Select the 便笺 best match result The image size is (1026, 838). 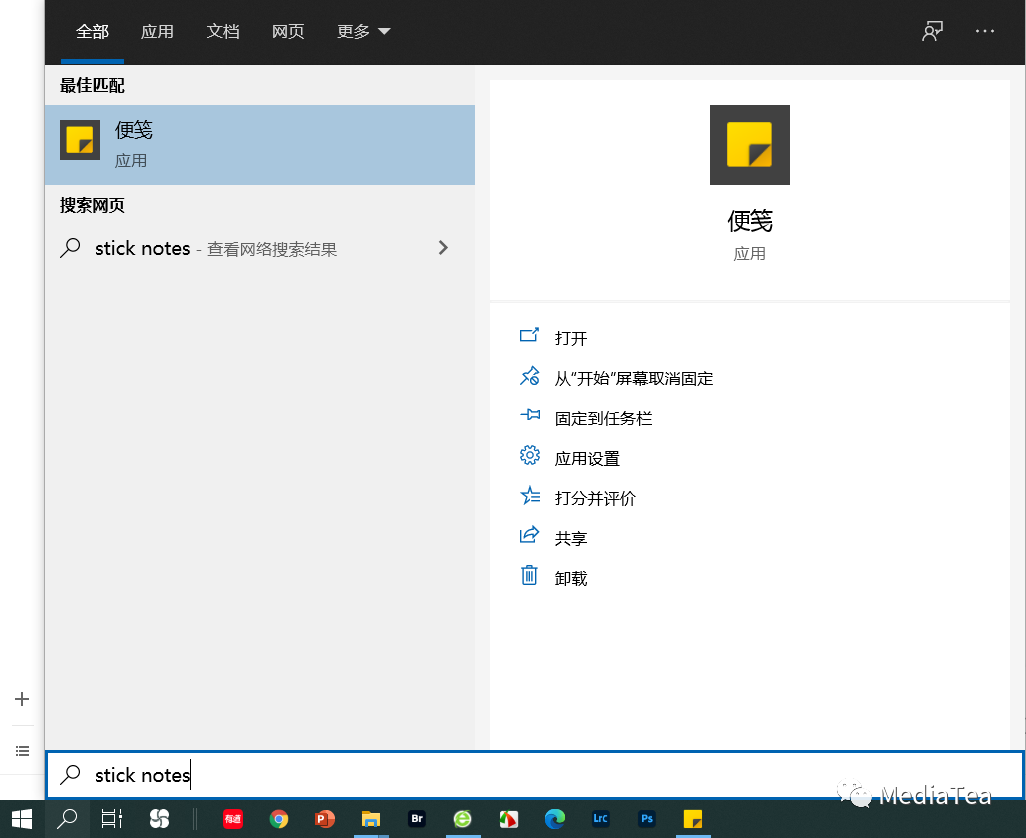tap(260, 145)
